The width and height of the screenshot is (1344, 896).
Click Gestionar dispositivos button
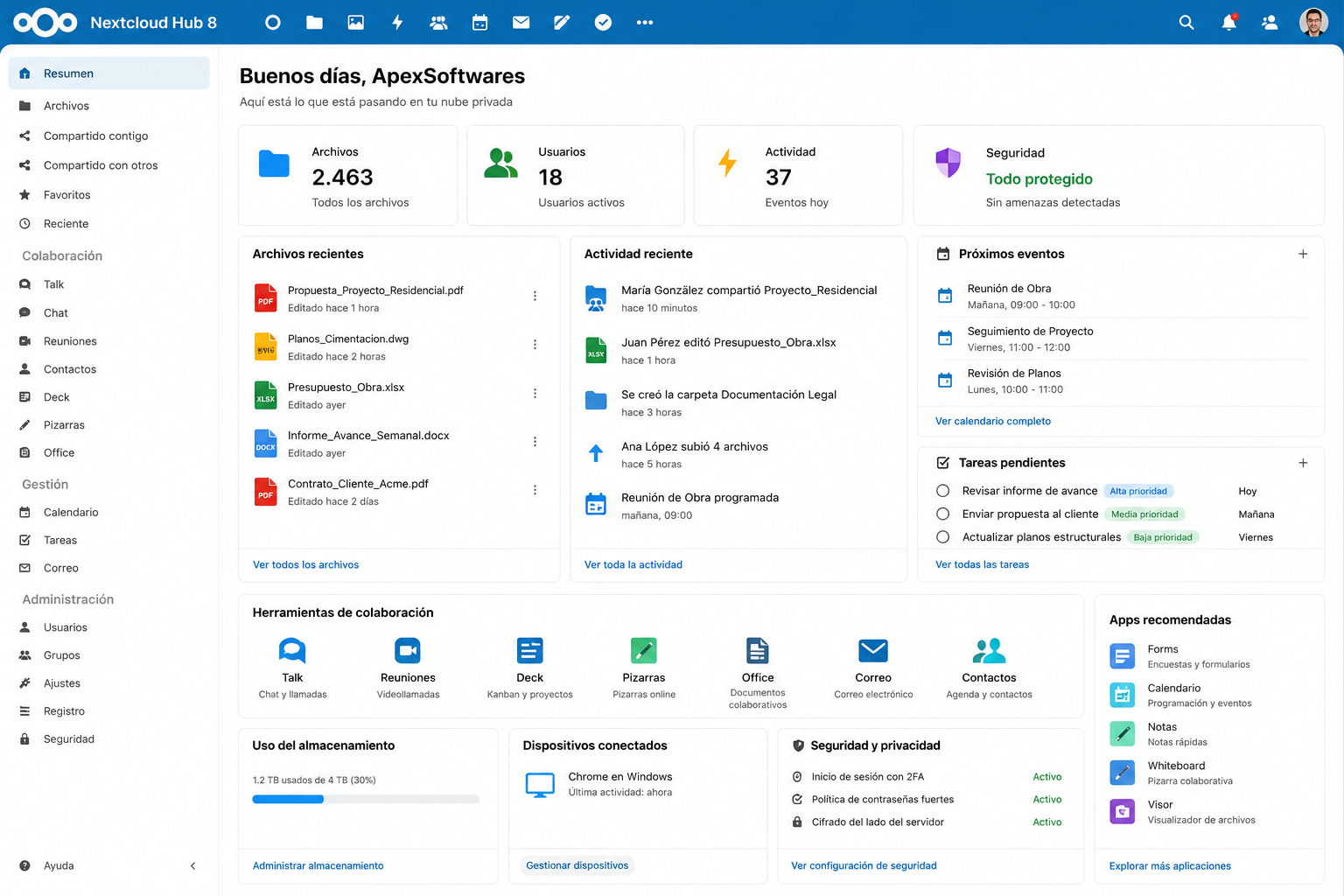point(577,866)
